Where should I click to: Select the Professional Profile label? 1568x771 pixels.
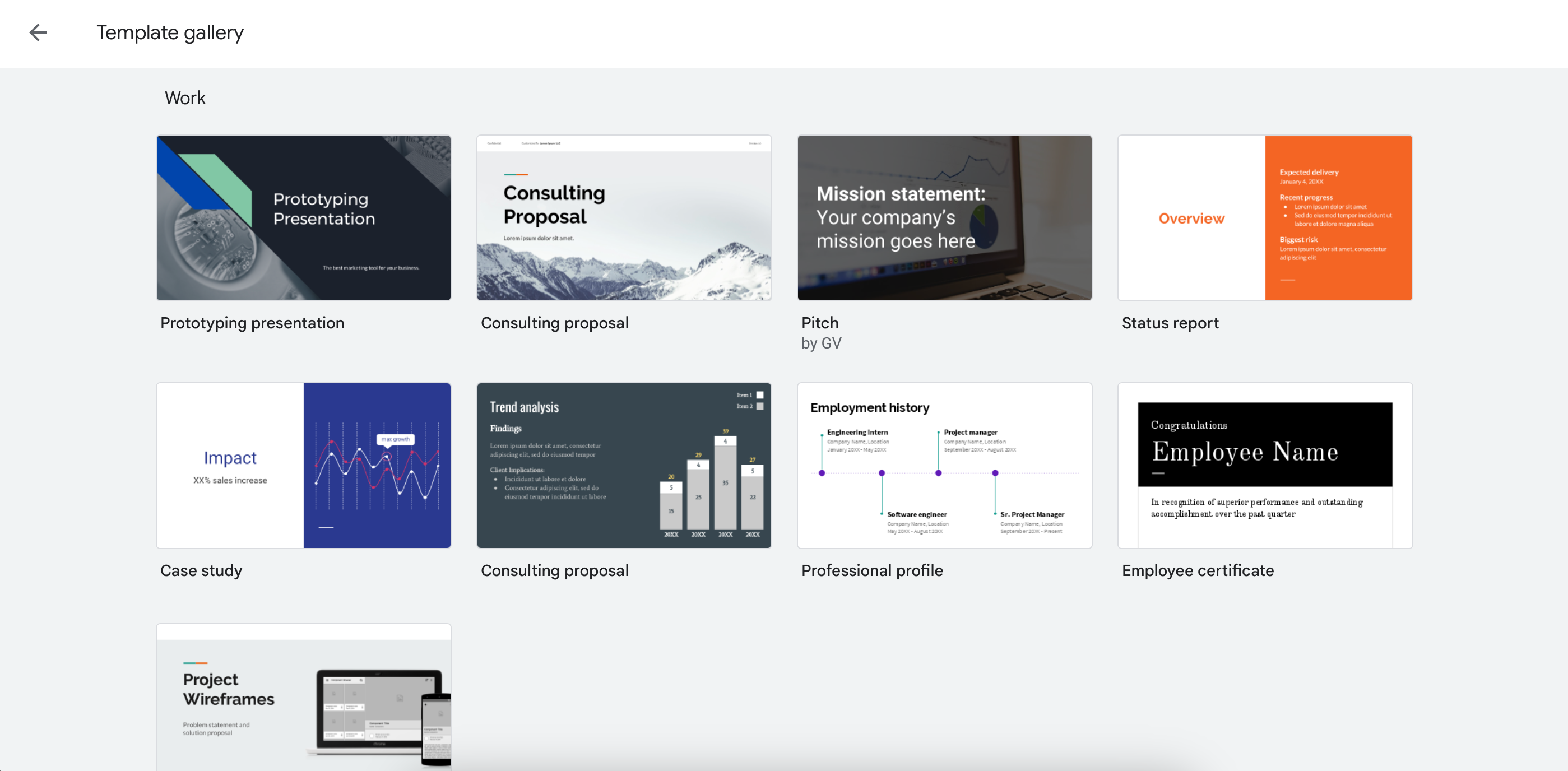click(x=872, y=570)
